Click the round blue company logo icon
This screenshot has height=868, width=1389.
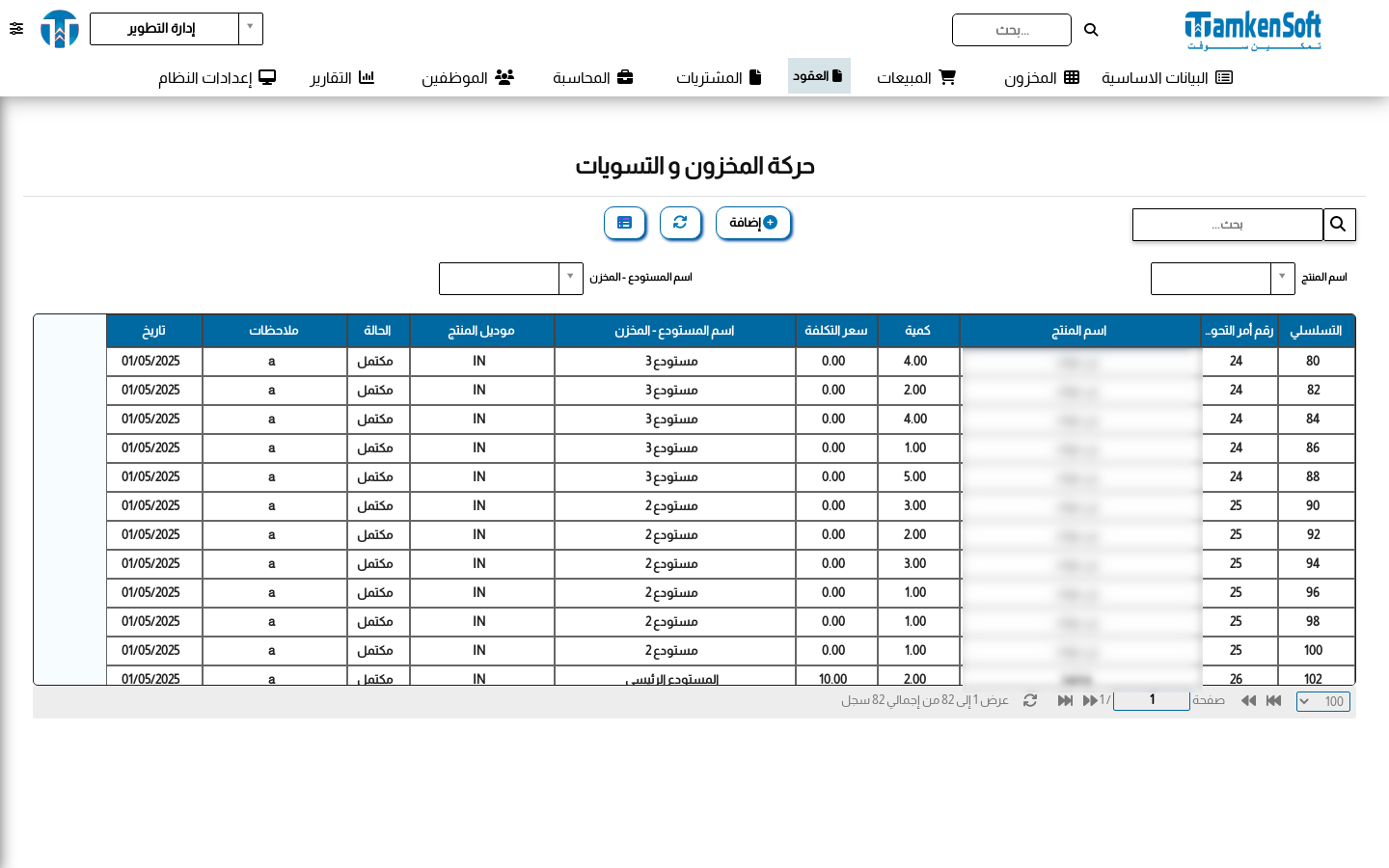[x=60, y=29]
